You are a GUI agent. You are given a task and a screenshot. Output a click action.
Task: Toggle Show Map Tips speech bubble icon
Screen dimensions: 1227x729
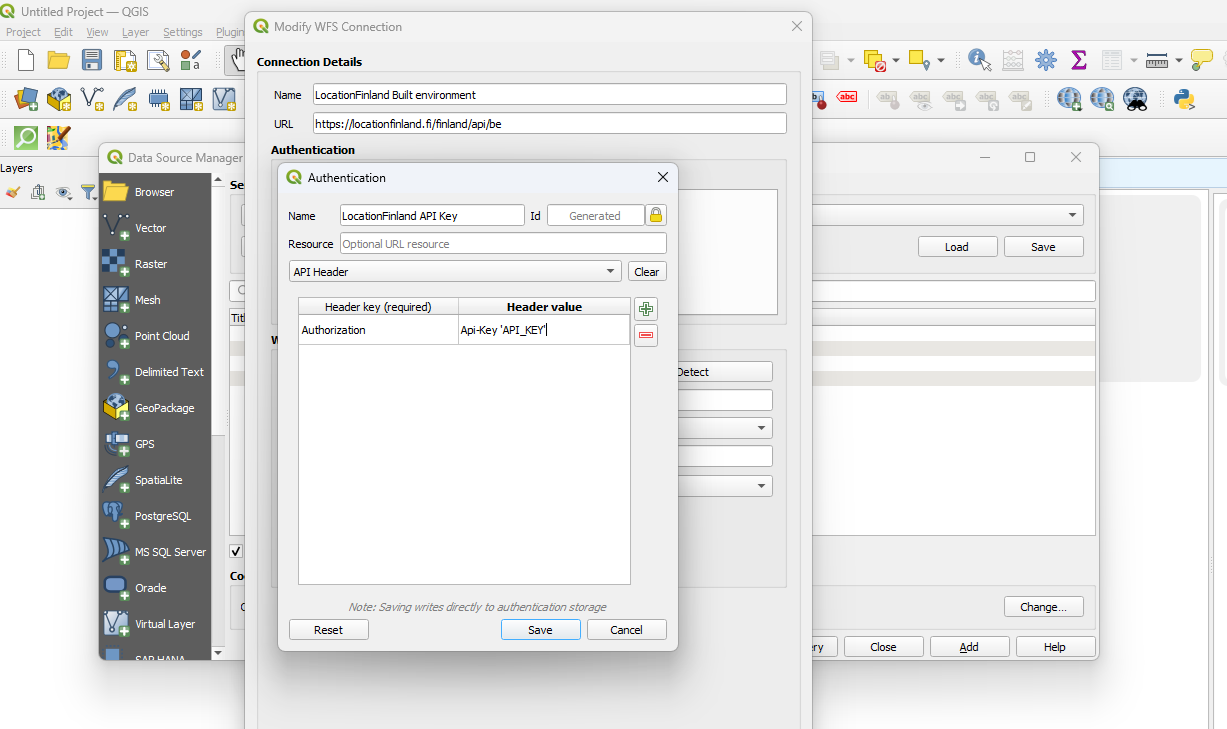click(1201, 60)
